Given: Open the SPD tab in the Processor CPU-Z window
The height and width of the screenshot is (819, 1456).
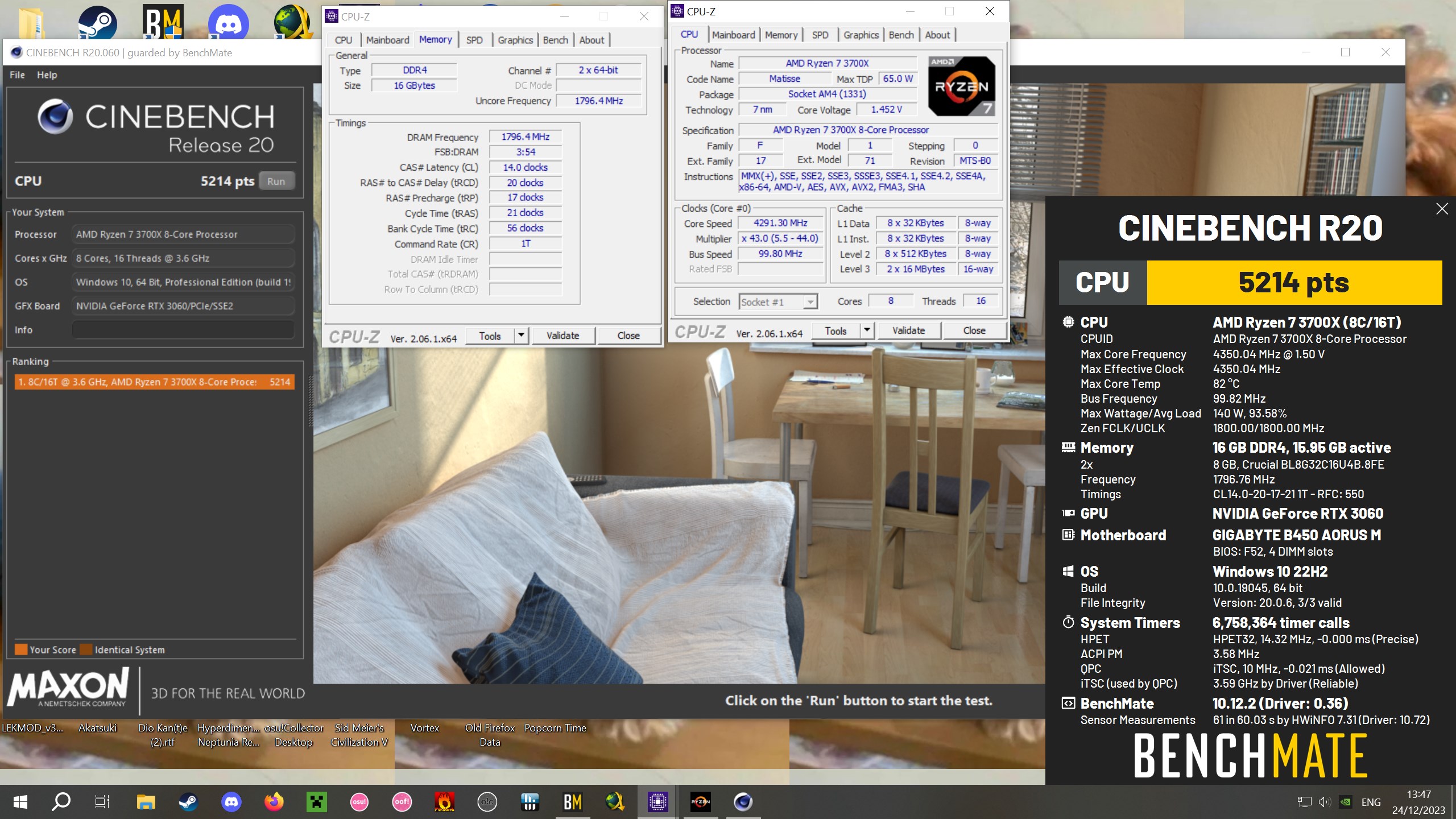Looking at the screenshot, I should (x=820, y=35).
